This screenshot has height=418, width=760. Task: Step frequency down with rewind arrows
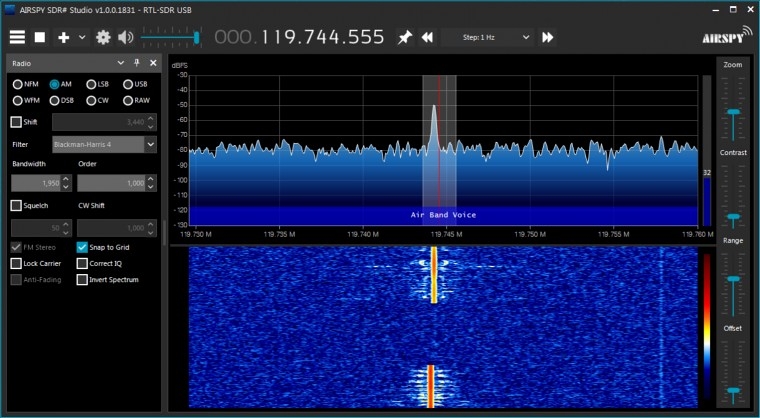427,37
